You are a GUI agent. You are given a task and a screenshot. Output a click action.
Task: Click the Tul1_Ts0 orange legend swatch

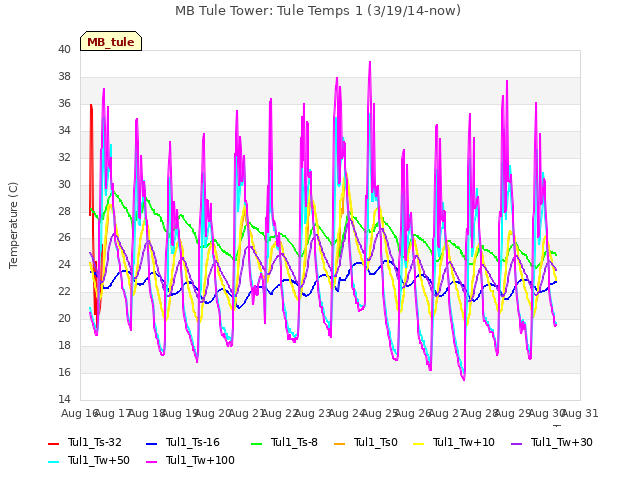point(340,443)
